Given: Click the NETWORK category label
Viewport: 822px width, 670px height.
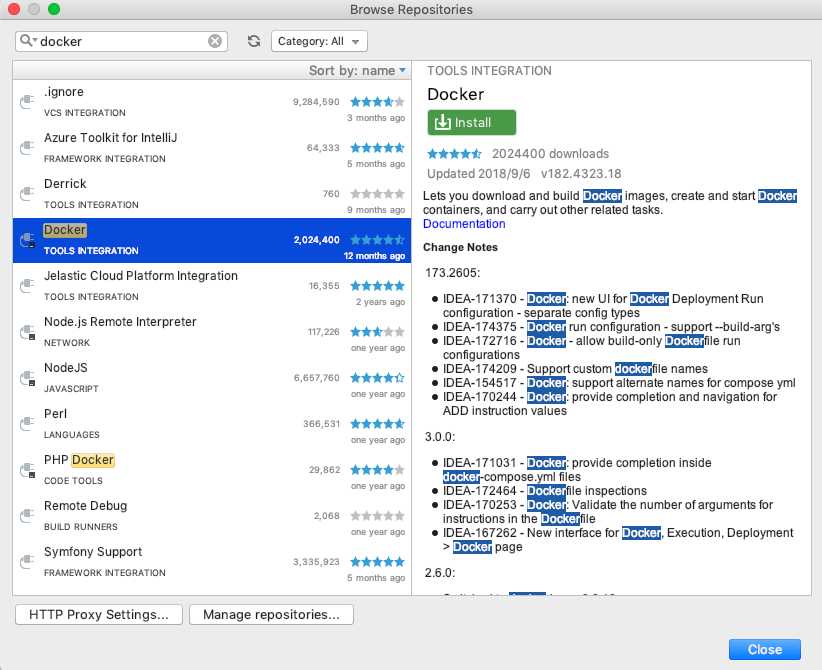Looking at the screenshot, I should (x=67, y=343).
